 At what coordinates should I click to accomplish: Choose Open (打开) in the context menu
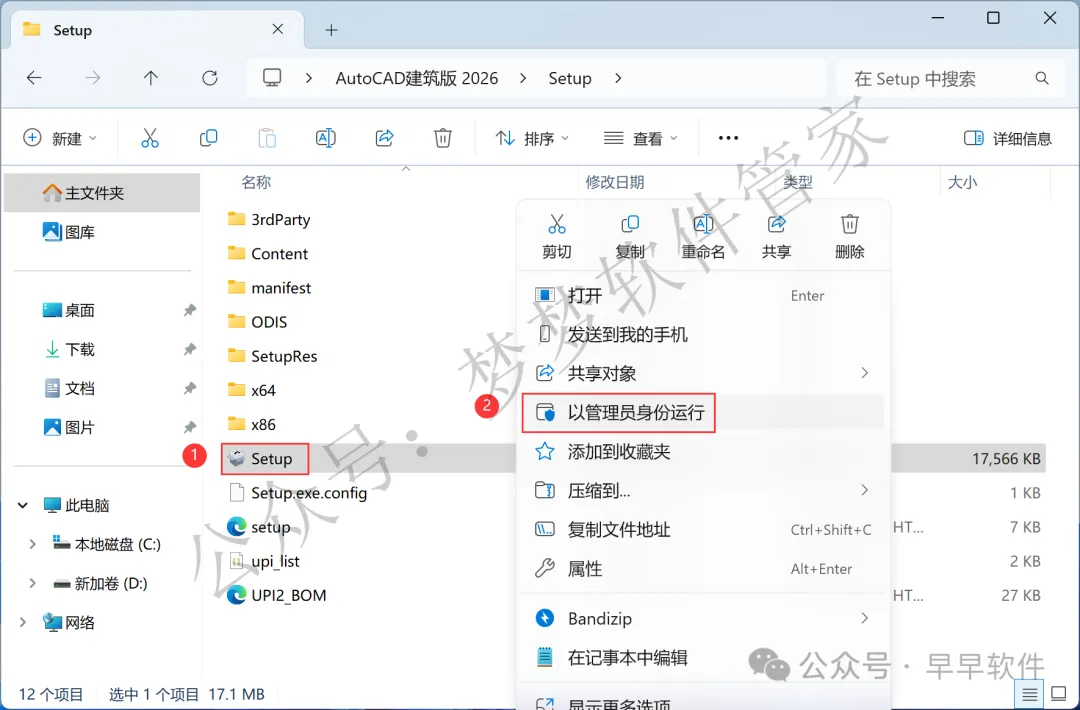703,295
